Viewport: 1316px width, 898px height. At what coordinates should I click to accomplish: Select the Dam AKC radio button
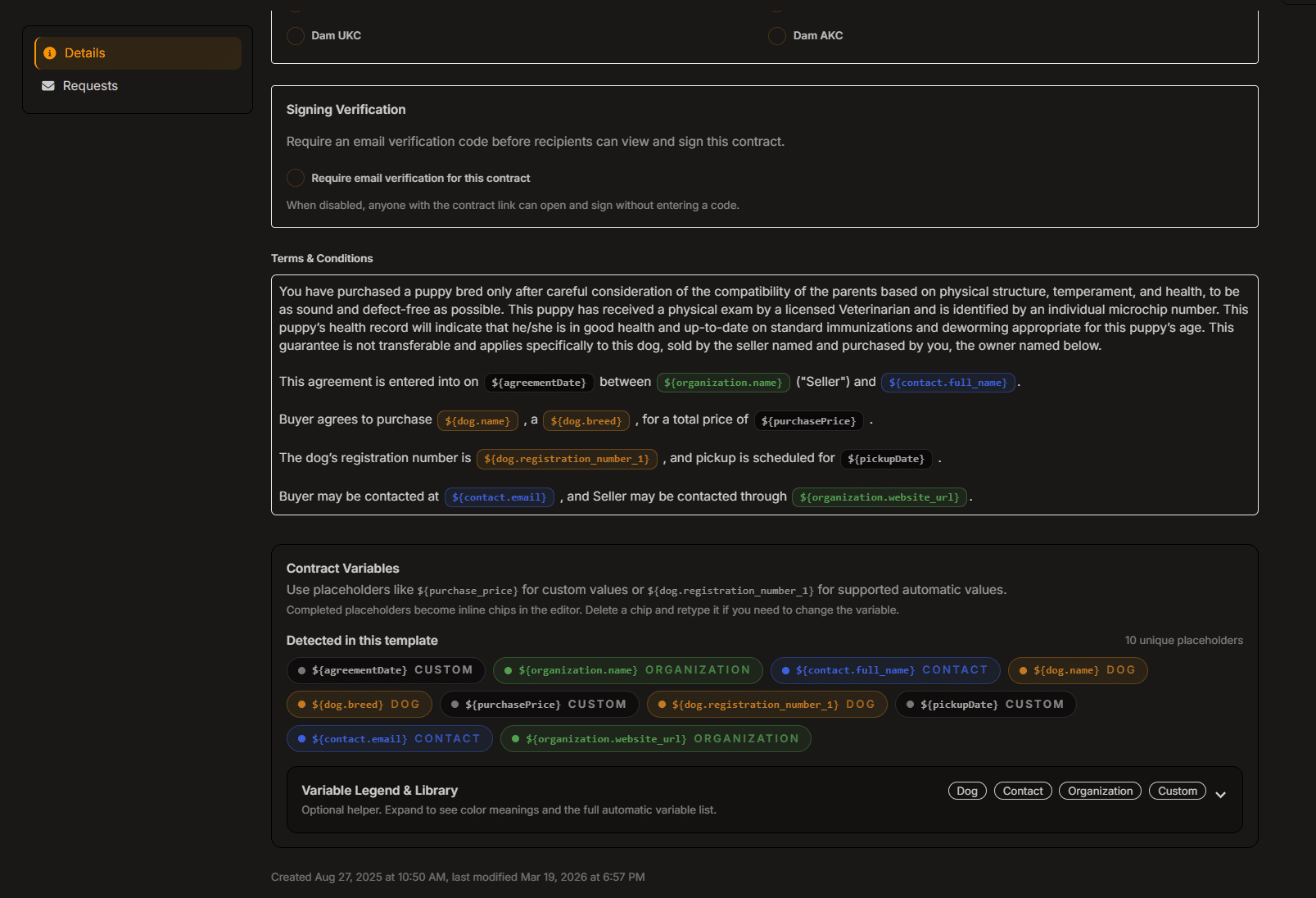[x=776, y=35]
